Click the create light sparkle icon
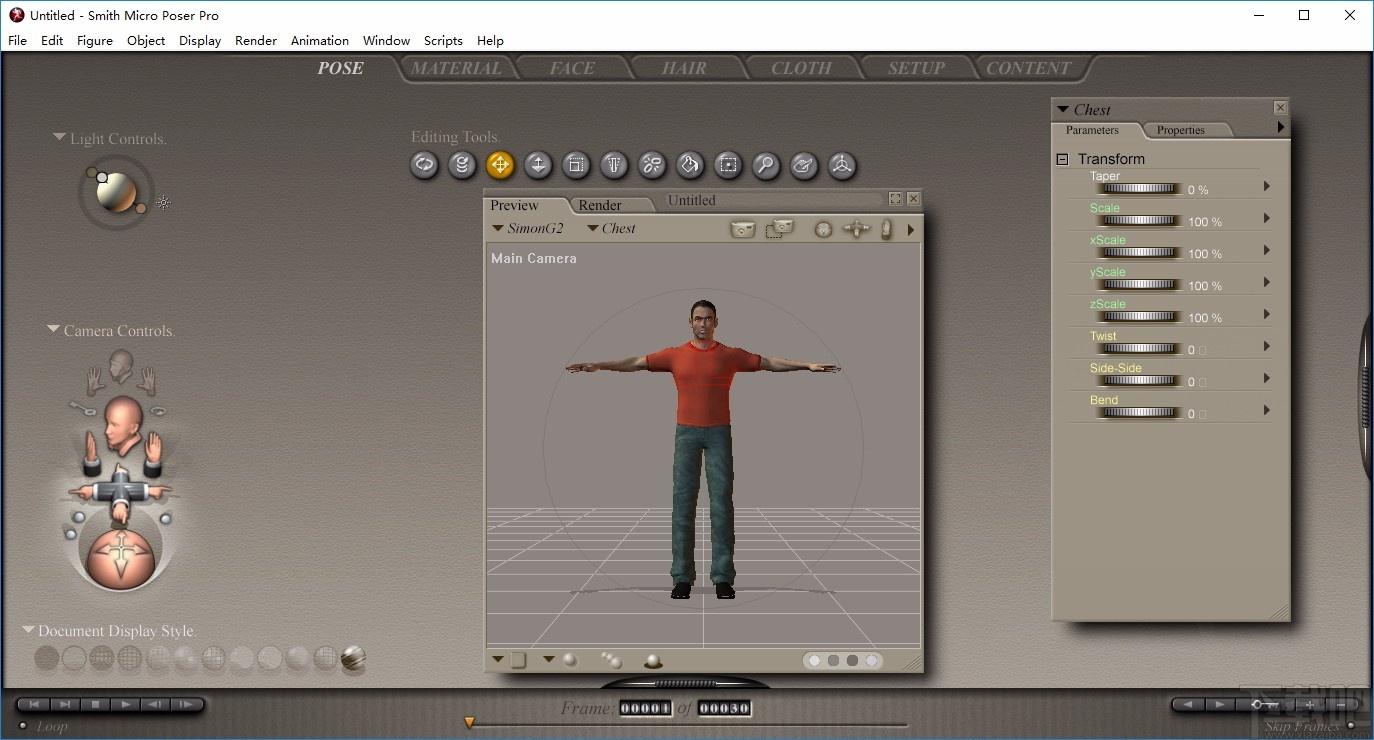This screenshot has height=740, width=1374. tap(163, 203)
